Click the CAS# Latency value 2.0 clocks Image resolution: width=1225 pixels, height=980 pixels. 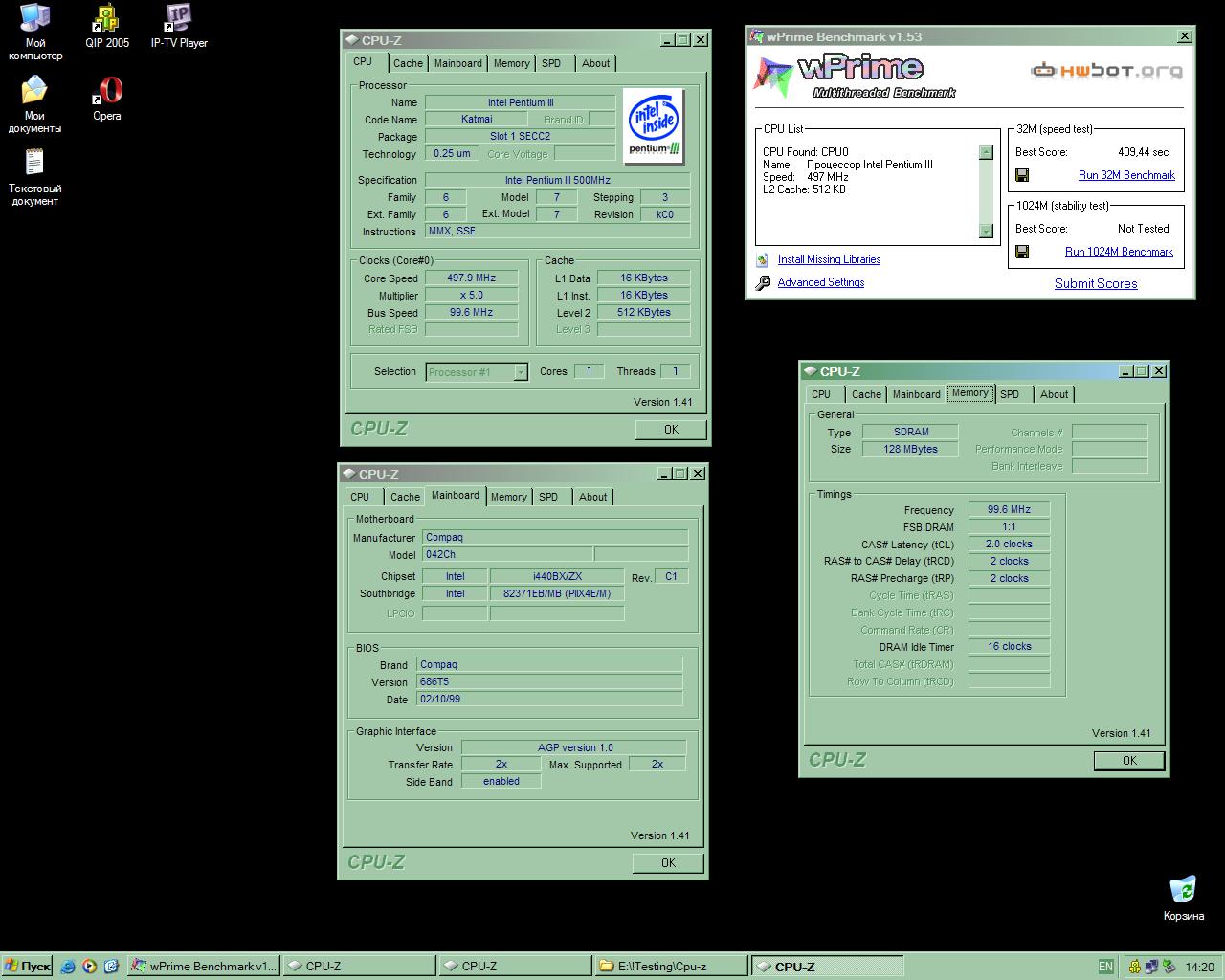(x=1009, y=544)
